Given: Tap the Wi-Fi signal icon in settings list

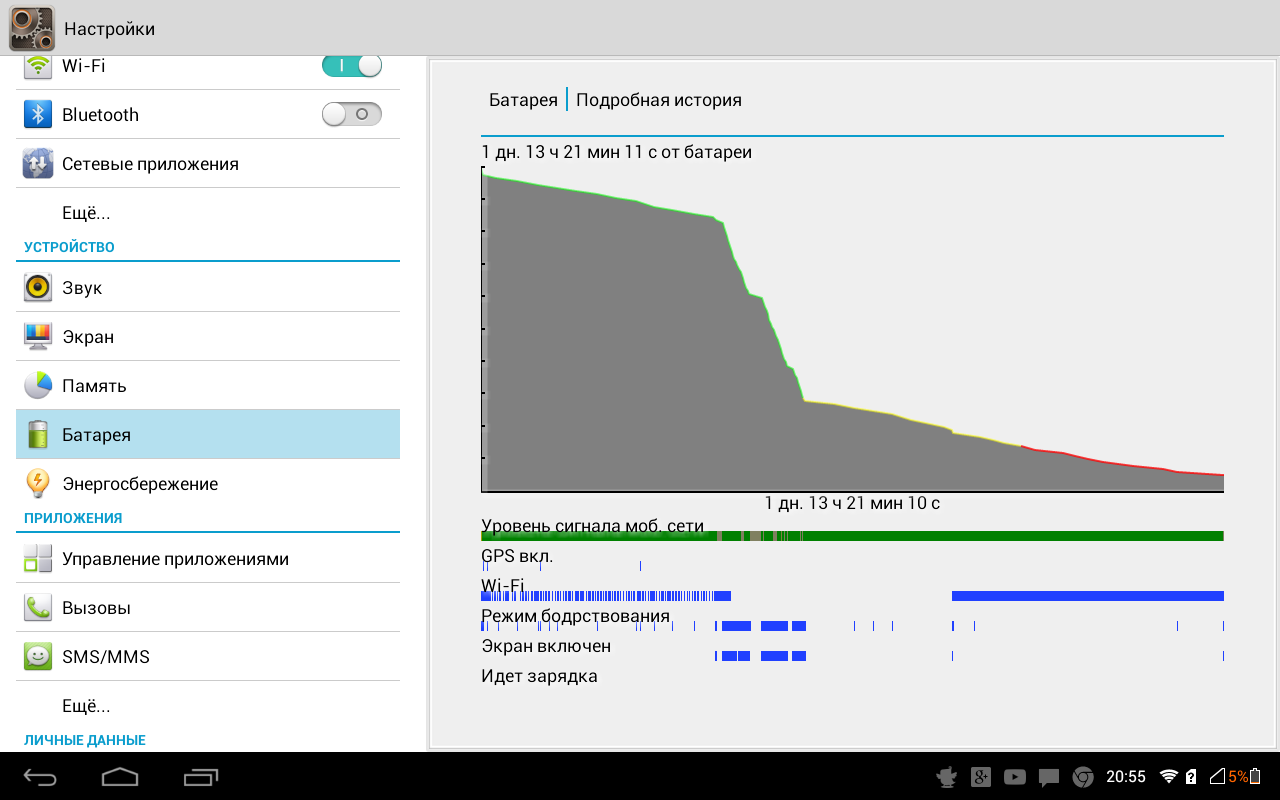Looking at the screenshot, I should coord(38,66).
